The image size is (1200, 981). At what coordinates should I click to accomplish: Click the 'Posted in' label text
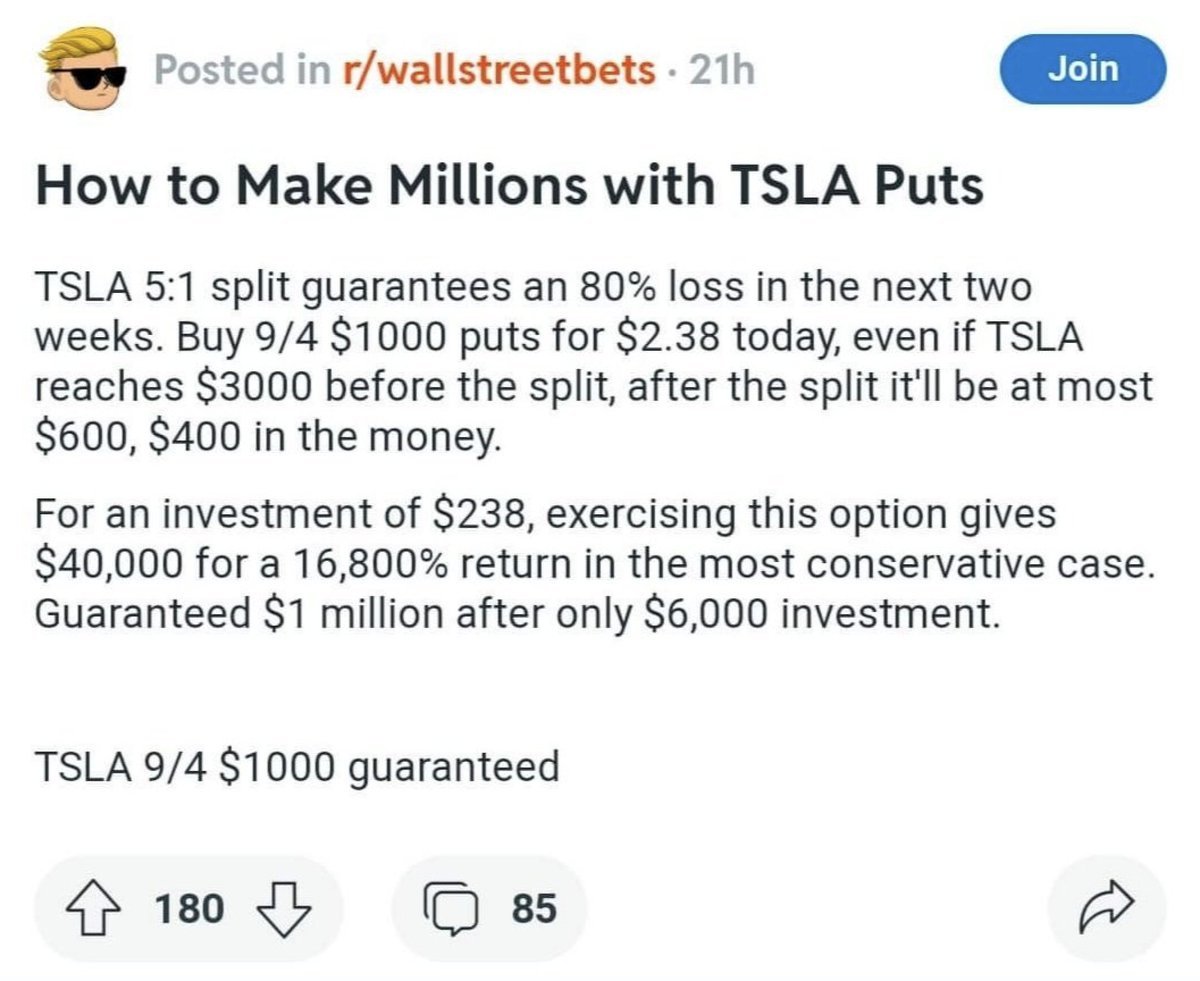240,70
